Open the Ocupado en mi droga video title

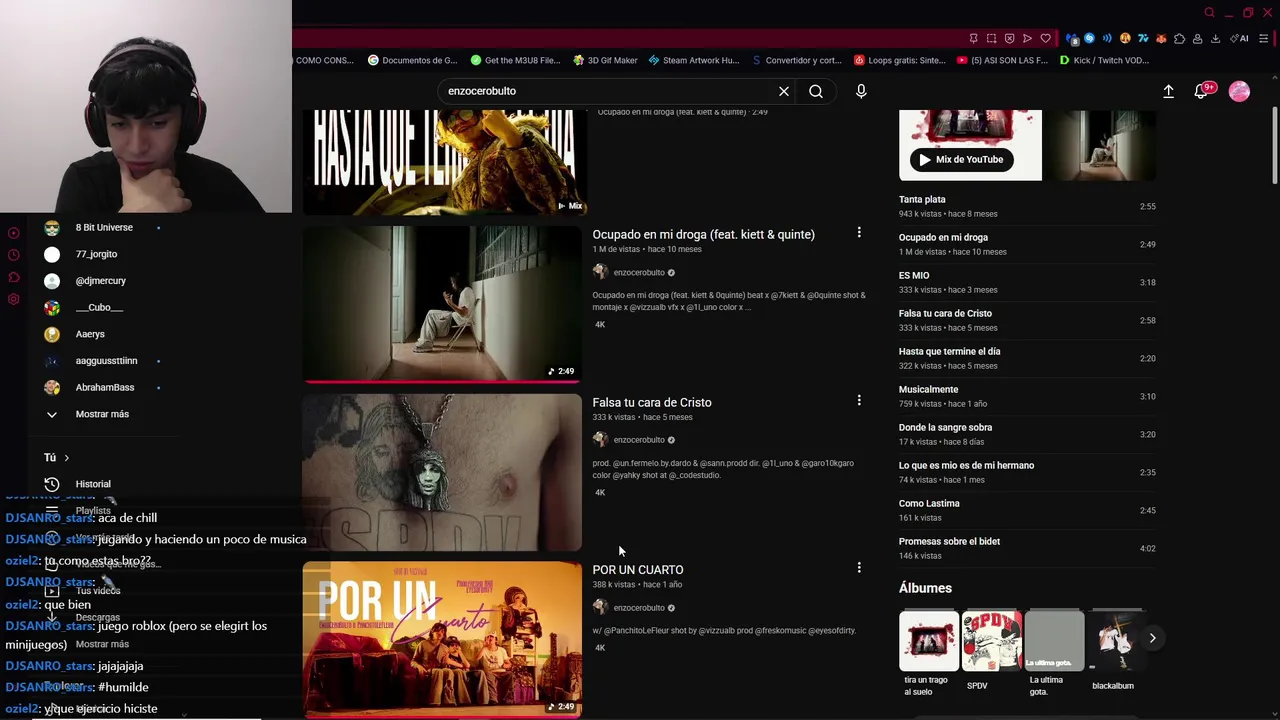703,234
